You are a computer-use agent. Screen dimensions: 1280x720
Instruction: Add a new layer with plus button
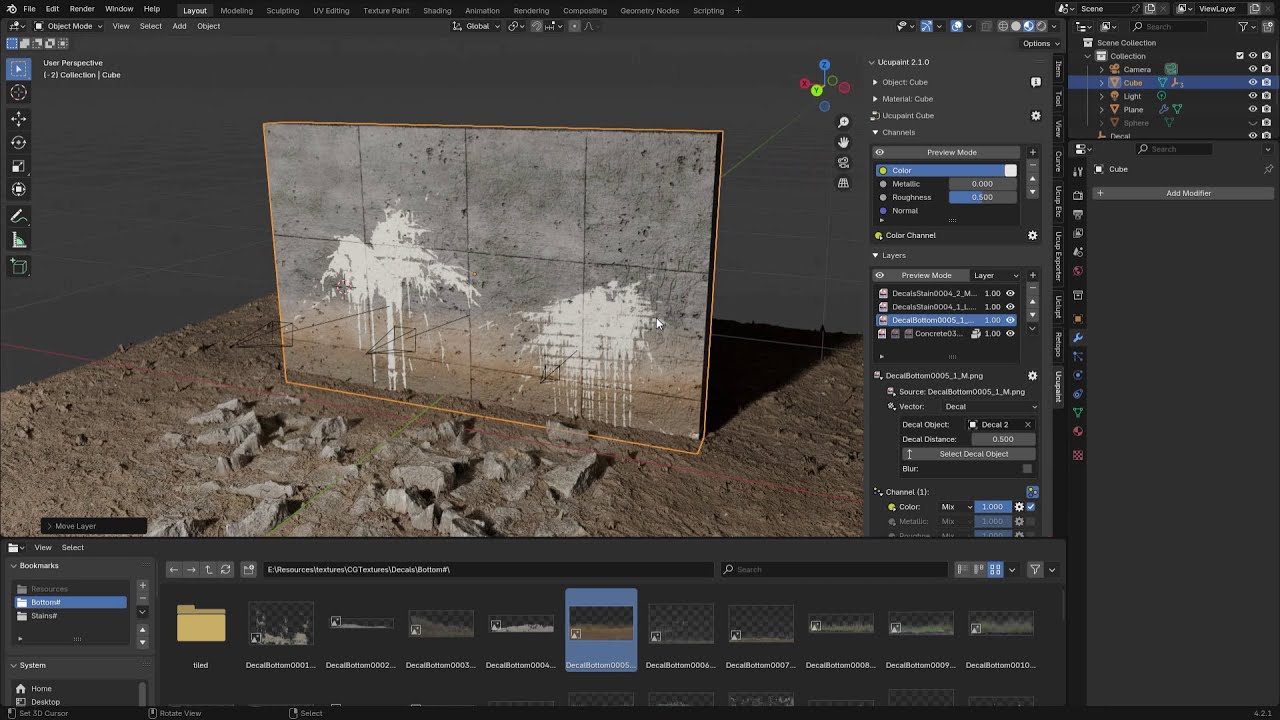tap(1033, 275)
